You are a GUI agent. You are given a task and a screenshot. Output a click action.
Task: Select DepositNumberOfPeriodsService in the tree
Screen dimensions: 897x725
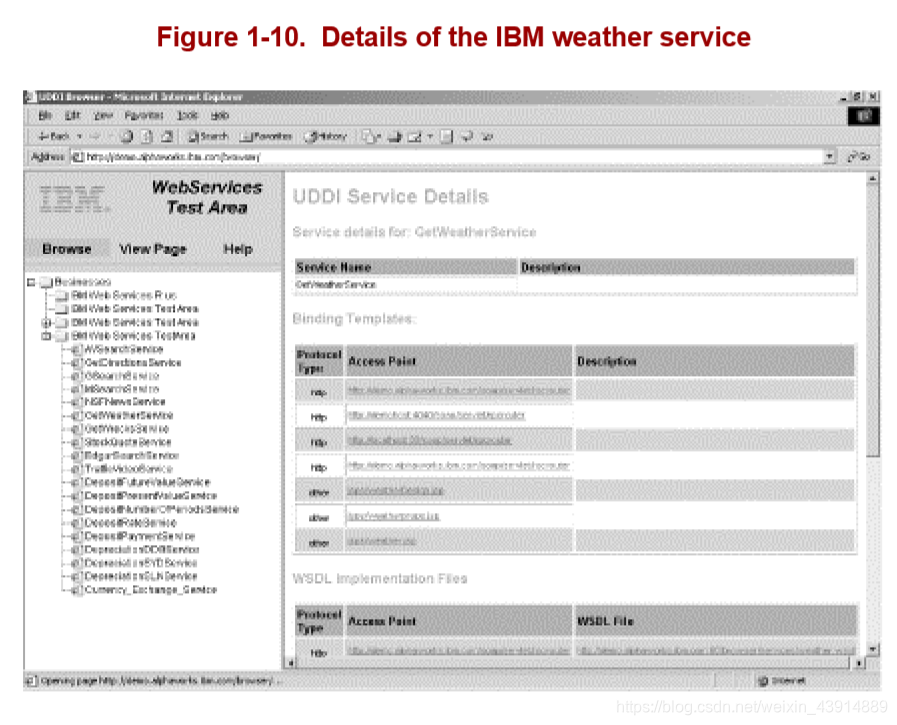[161, 509]
